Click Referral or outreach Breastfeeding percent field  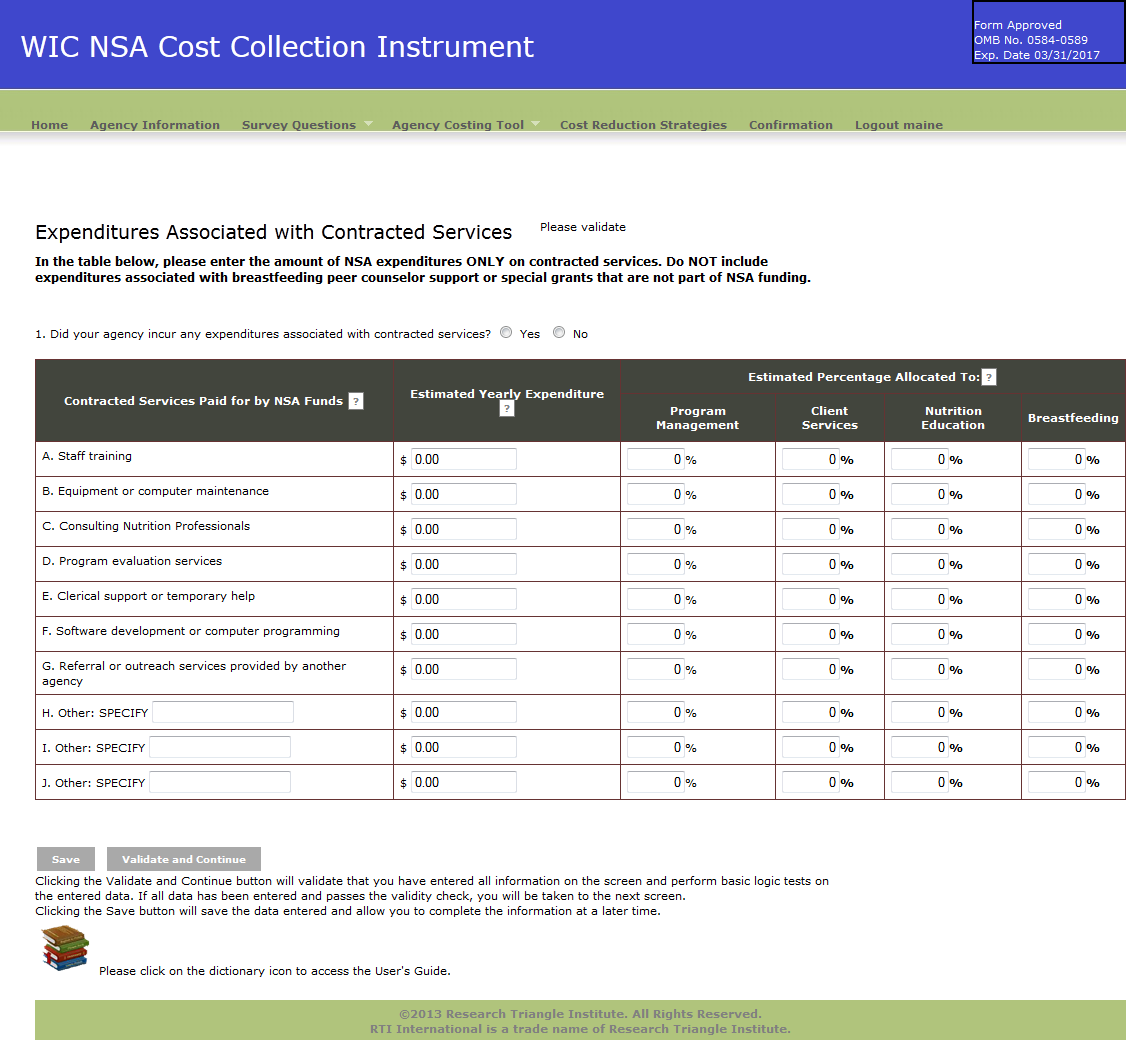point(1056,669)
